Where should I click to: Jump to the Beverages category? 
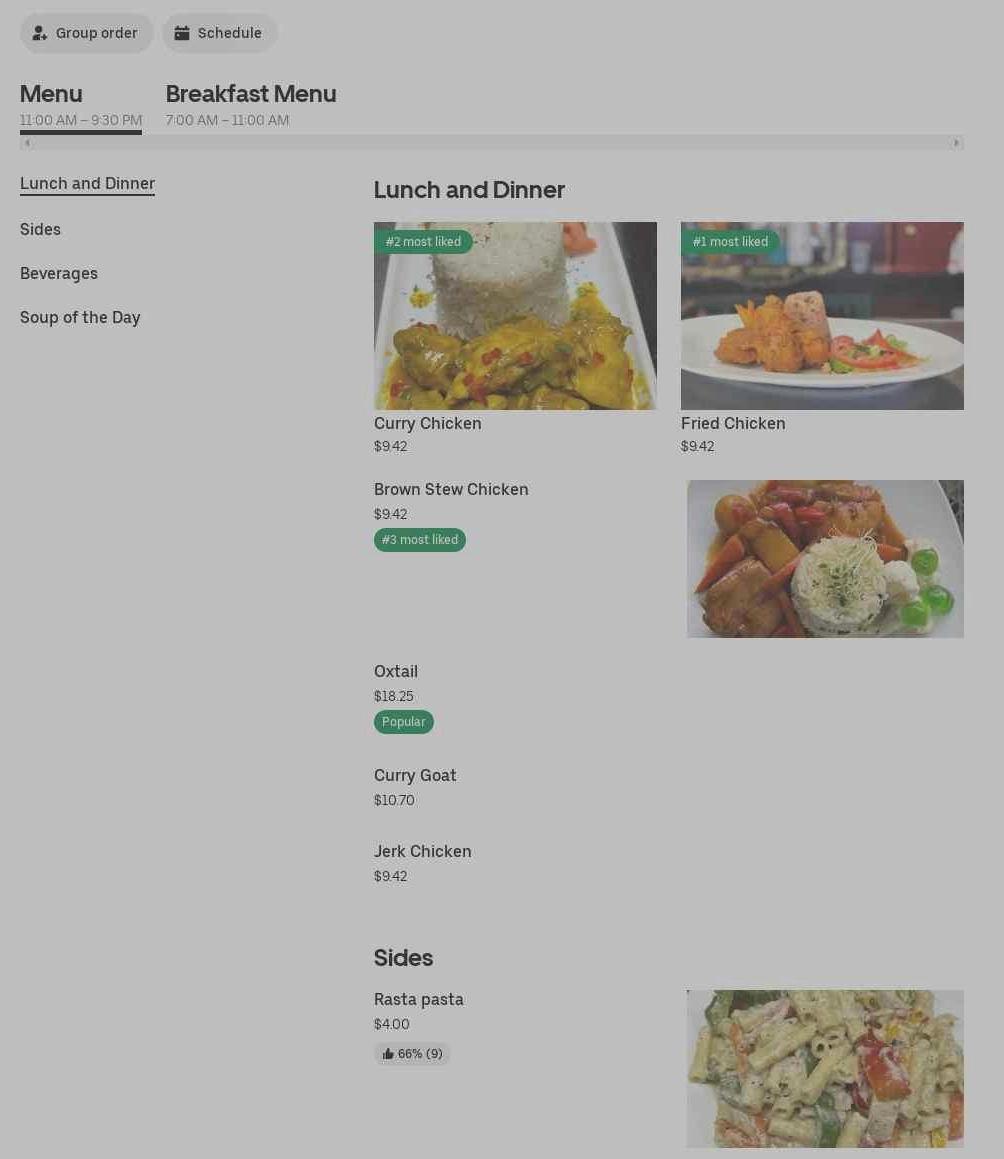(58, 273)
